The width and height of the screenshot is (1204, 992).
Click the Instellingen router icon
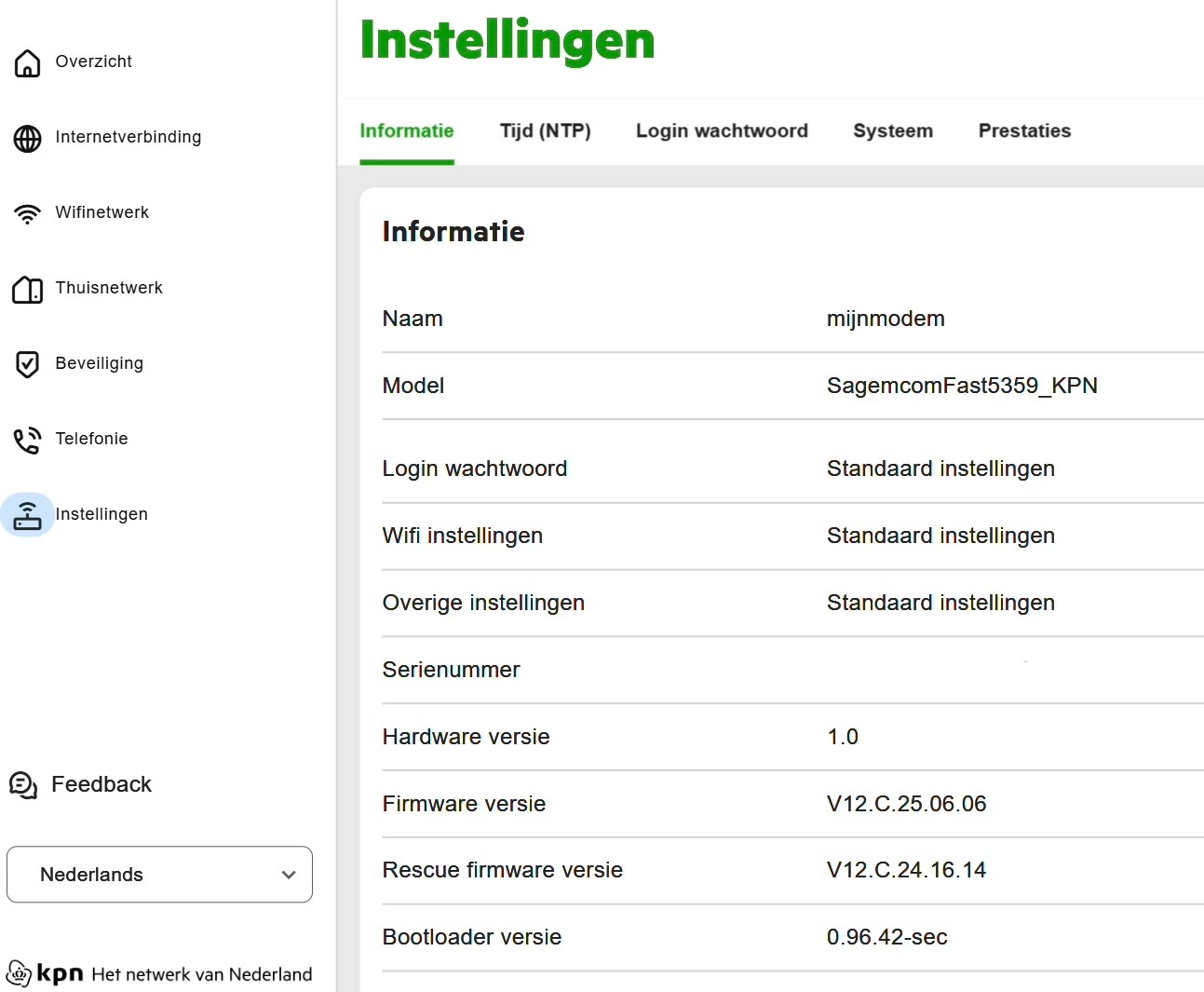point(27,515)
